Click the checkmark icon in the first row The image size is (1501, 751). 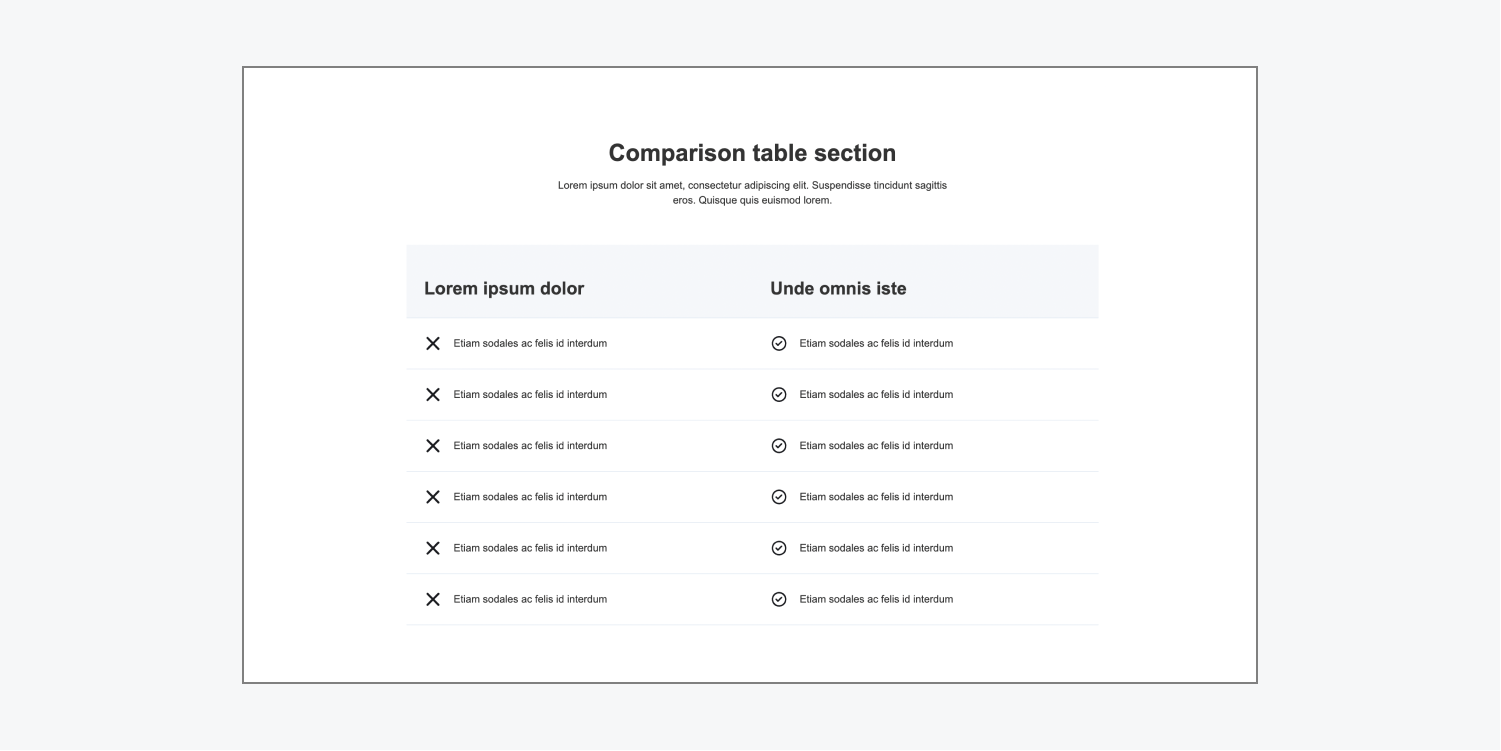pos(779,343)
